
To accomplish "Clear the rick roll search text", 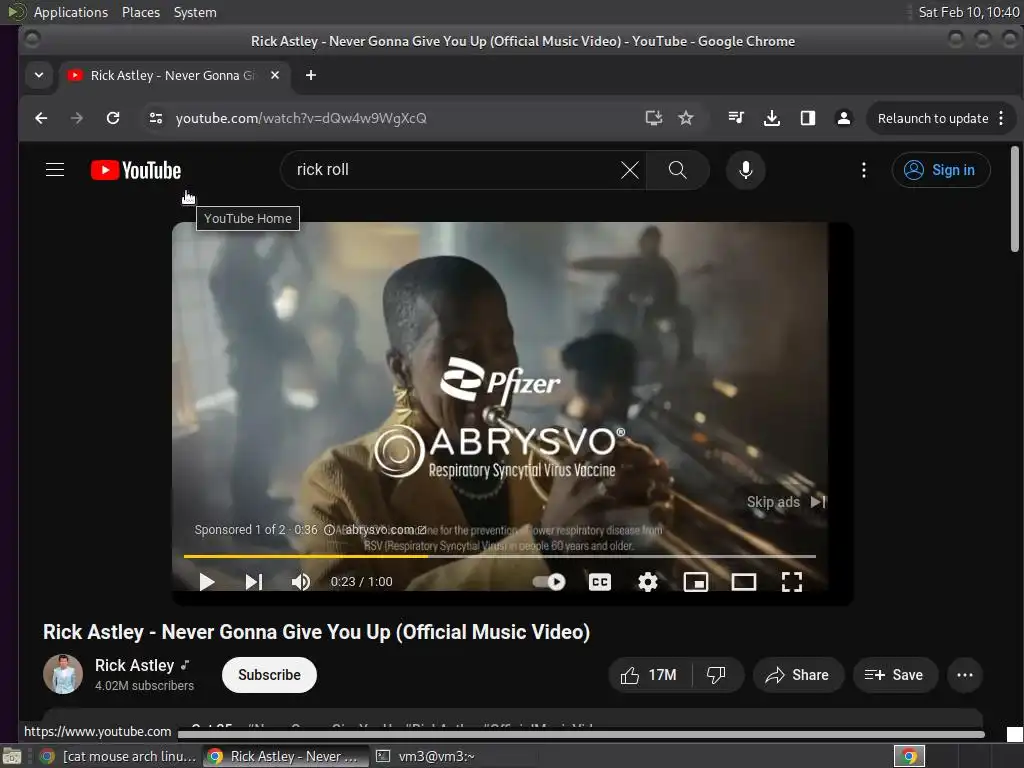I will point(630,170).
